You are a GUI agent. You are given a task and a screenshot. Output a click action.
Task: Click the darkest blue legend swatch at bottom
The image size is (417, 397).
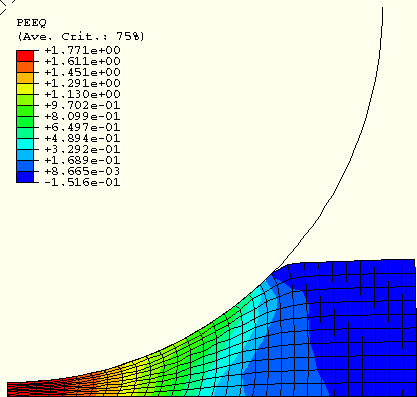click(x=25, y=177)
